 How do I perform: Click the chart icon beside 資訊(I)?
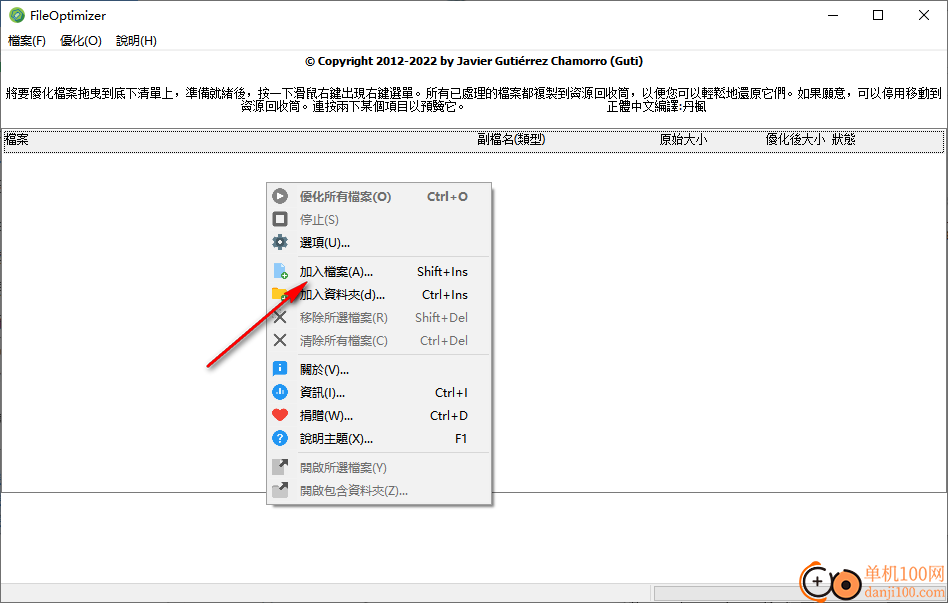280,392
